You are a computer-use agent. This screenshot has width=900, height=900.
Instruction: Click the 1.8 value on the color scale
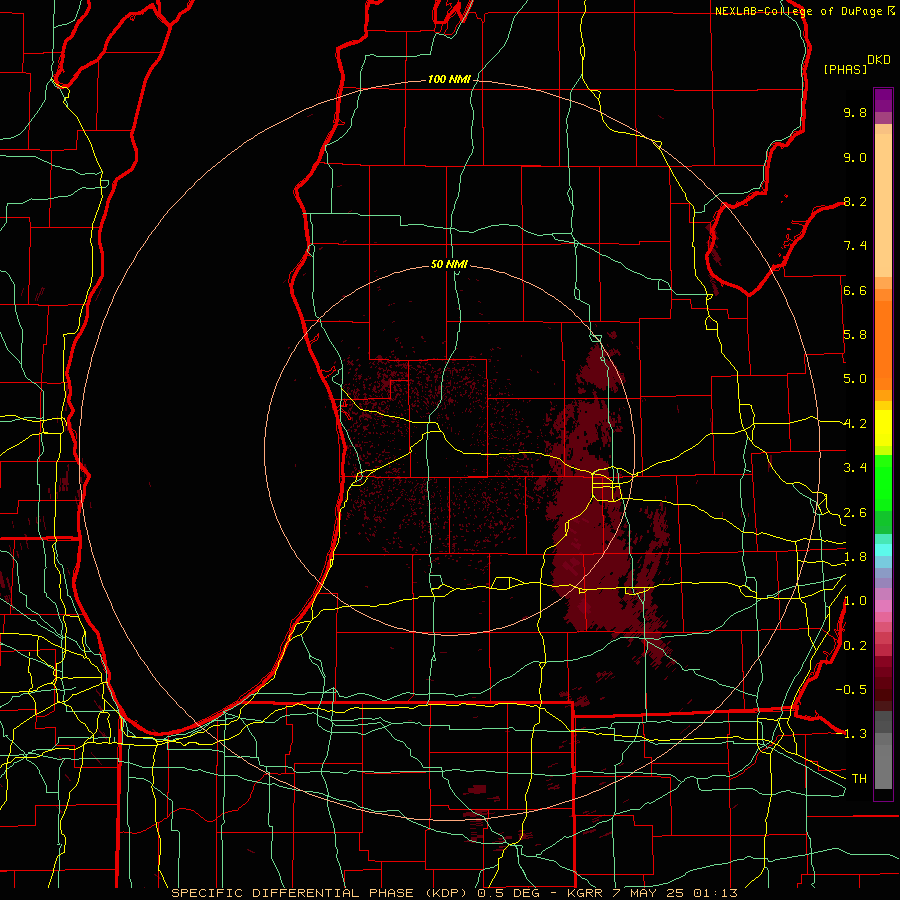tap(855, 557)
